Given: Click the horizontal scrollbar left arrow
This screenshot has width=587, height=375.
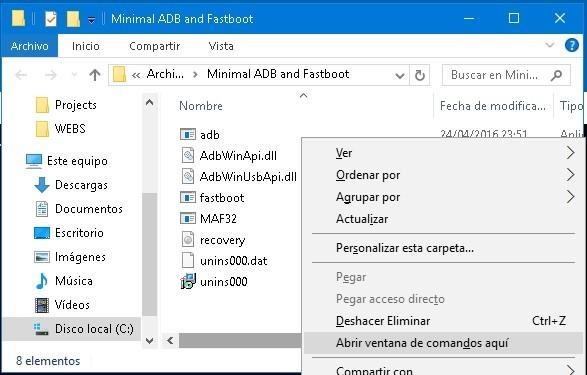Looking at the screenshot, I should pyautogui.click(x=170, y=341).
